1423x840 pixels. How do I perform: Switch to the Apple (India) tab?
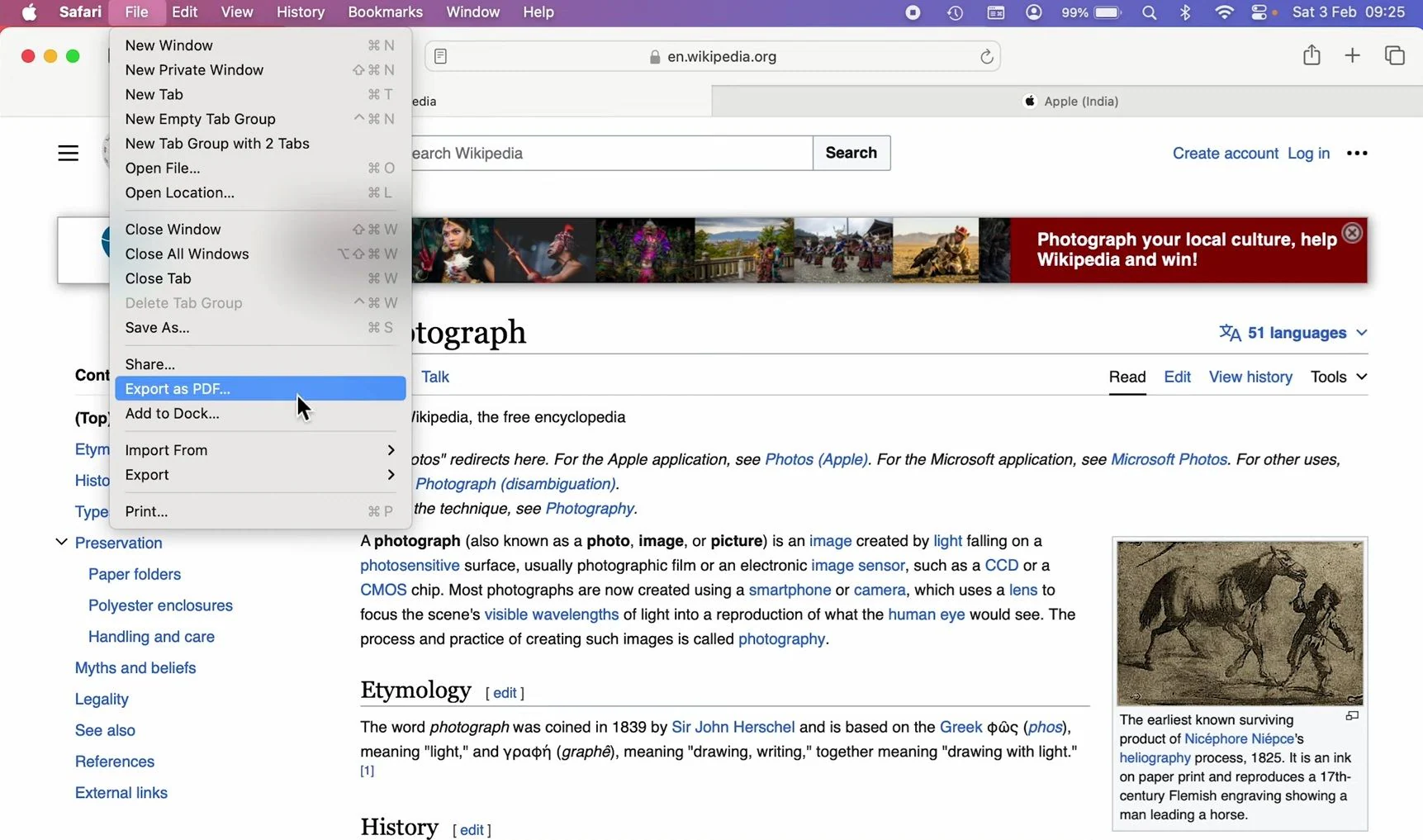(1067, 101)
